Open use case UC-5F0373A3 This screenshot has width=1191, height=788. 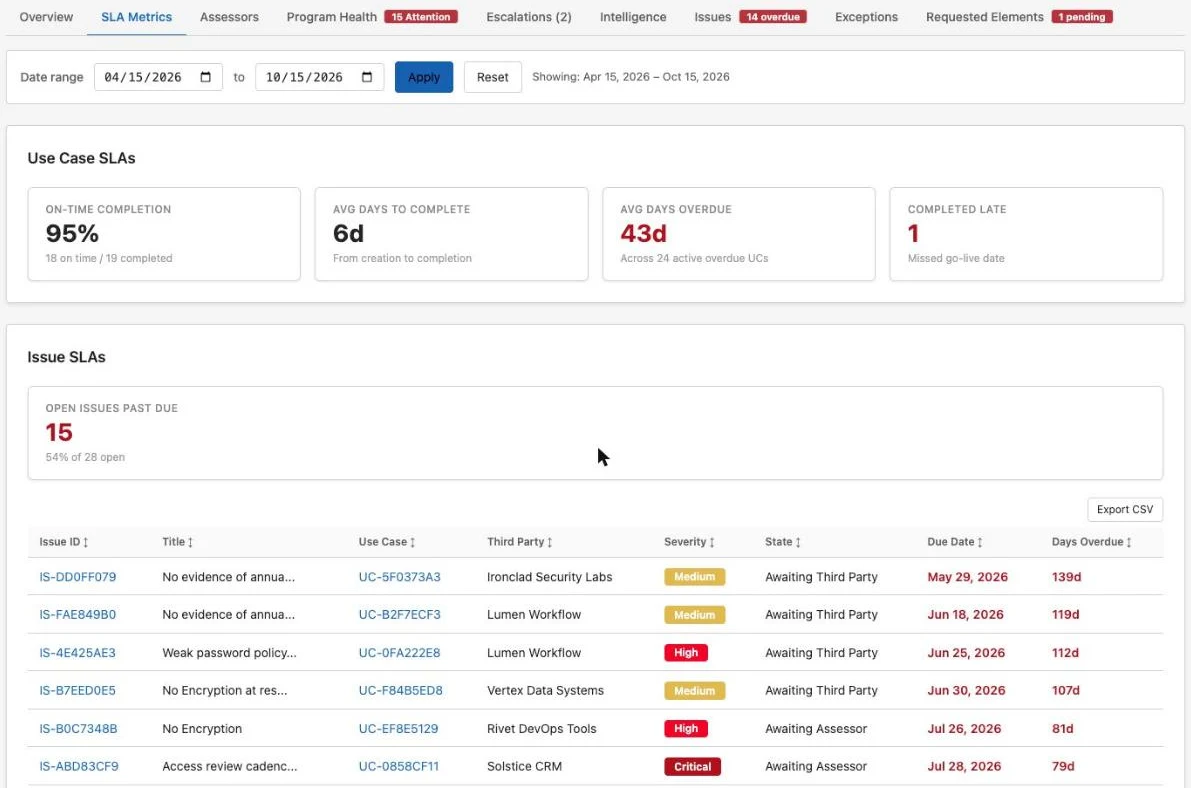coord(400,577)
